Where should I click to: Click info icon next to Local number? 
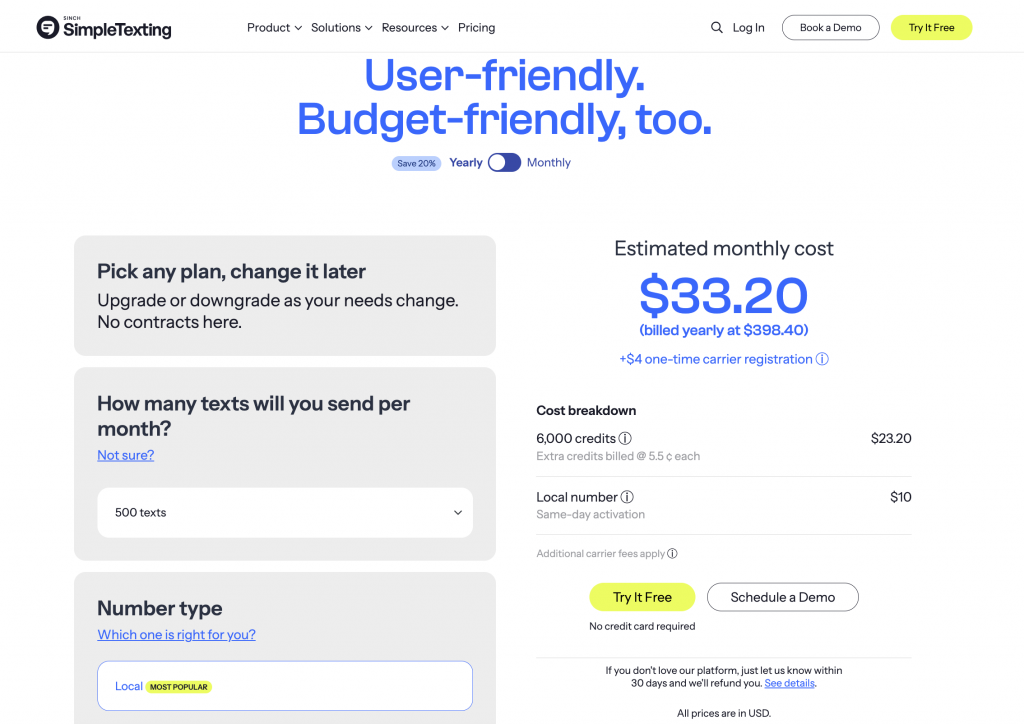tap(627, 497)
